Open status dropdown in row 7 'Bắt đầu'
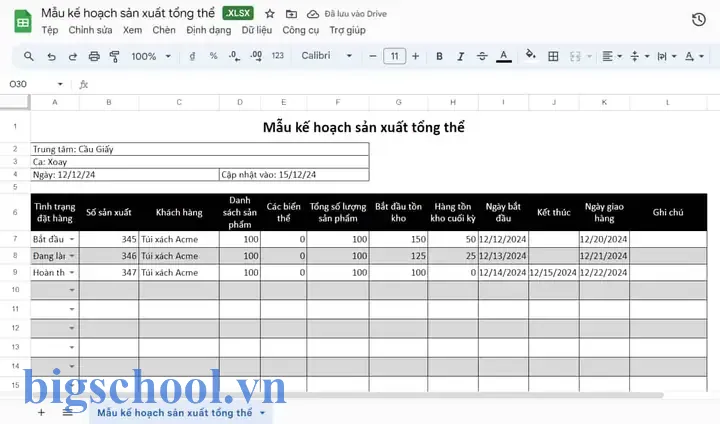 (x=72, y=239)
